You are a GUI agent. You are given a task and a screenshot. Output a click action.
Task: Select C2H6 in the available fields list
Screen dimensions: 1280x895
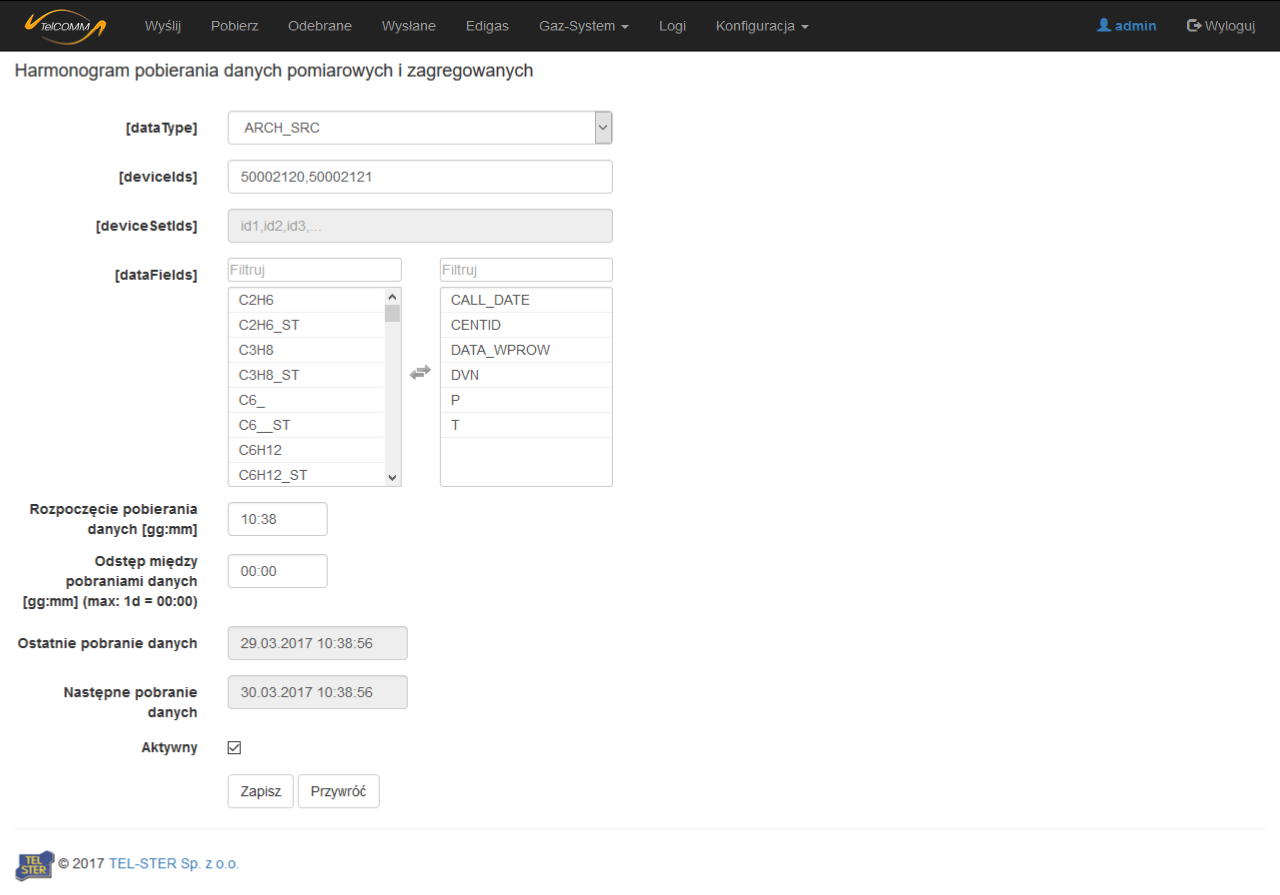[307, 300]
